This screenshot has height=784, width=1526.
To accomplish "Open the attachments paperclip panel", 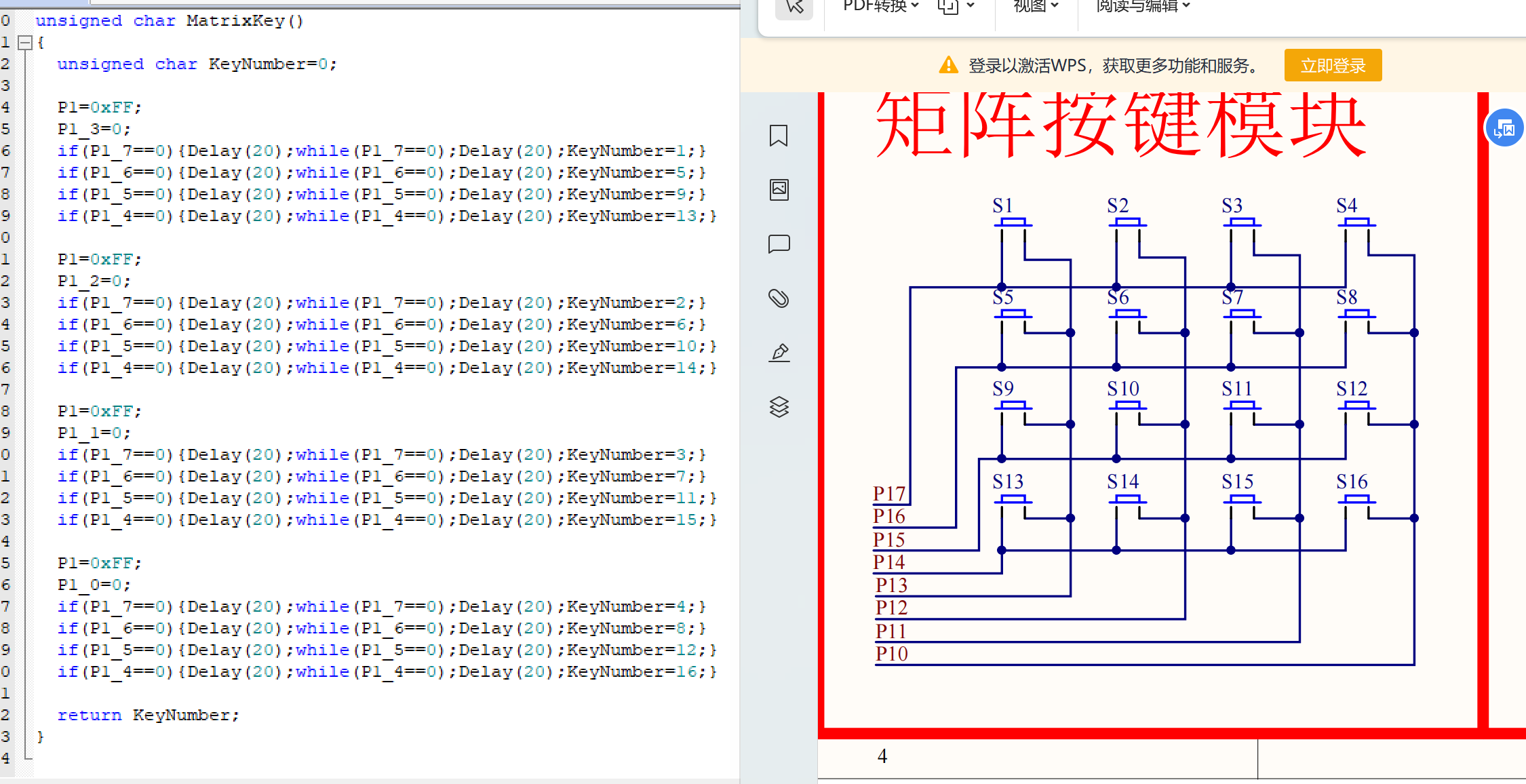I will 779,298.
